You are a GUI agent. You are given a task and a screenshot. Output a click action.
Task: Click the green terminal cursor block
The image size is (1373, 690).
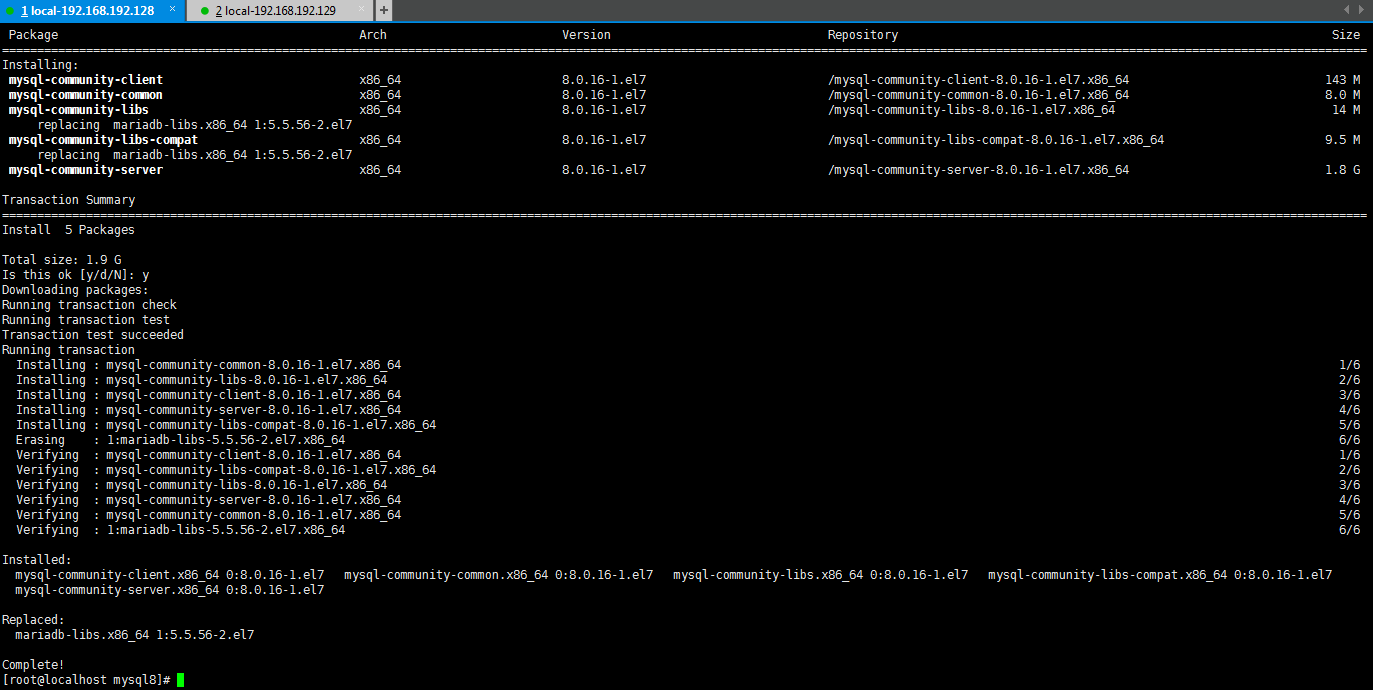pyautogui.click(x=181, y=680)
